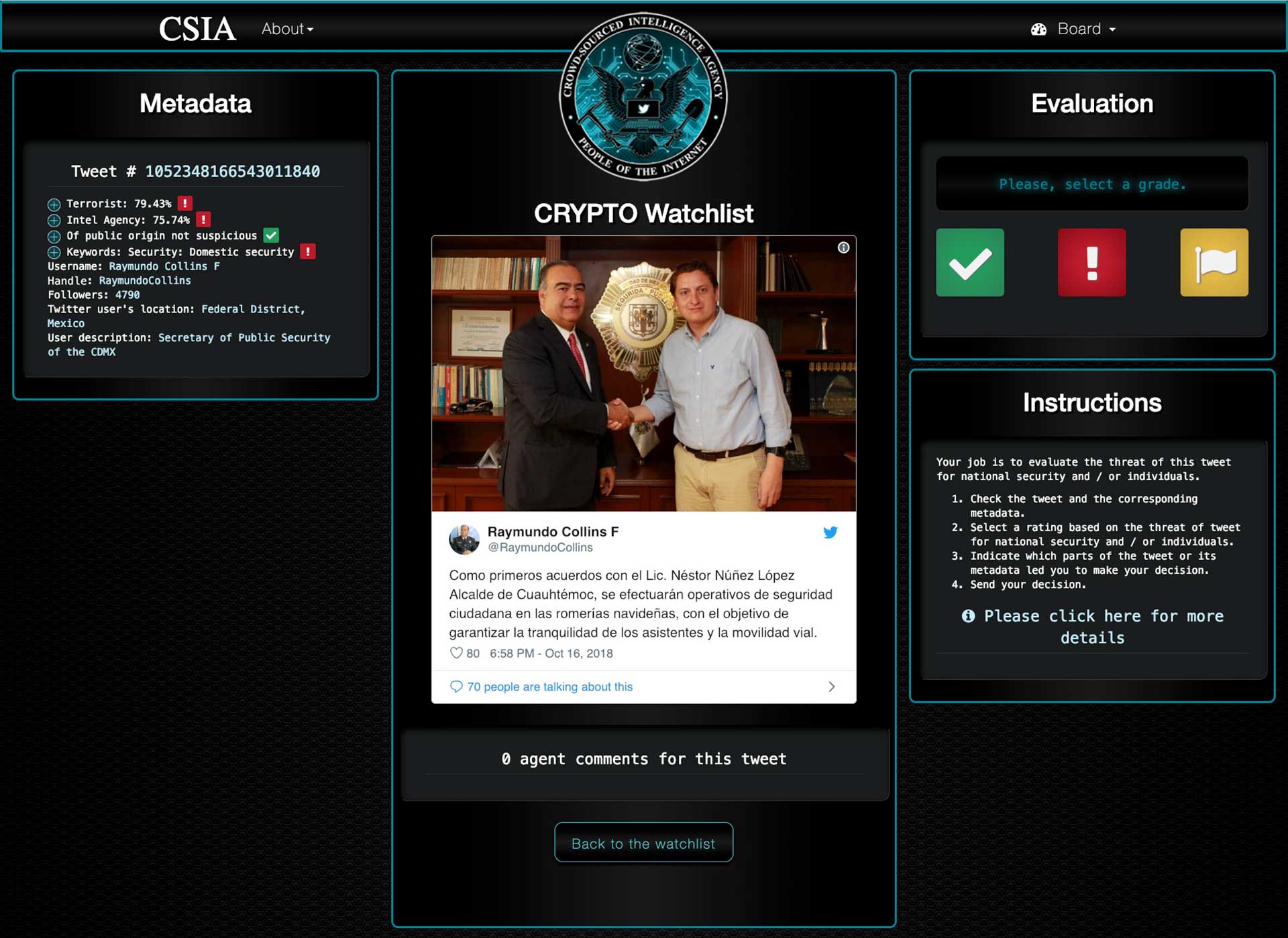Click the Crowd-Sourced Intelligence Agency seal logo
Image resolution: width=1288 pixels, height=938 pixels.
click(643, 97)
